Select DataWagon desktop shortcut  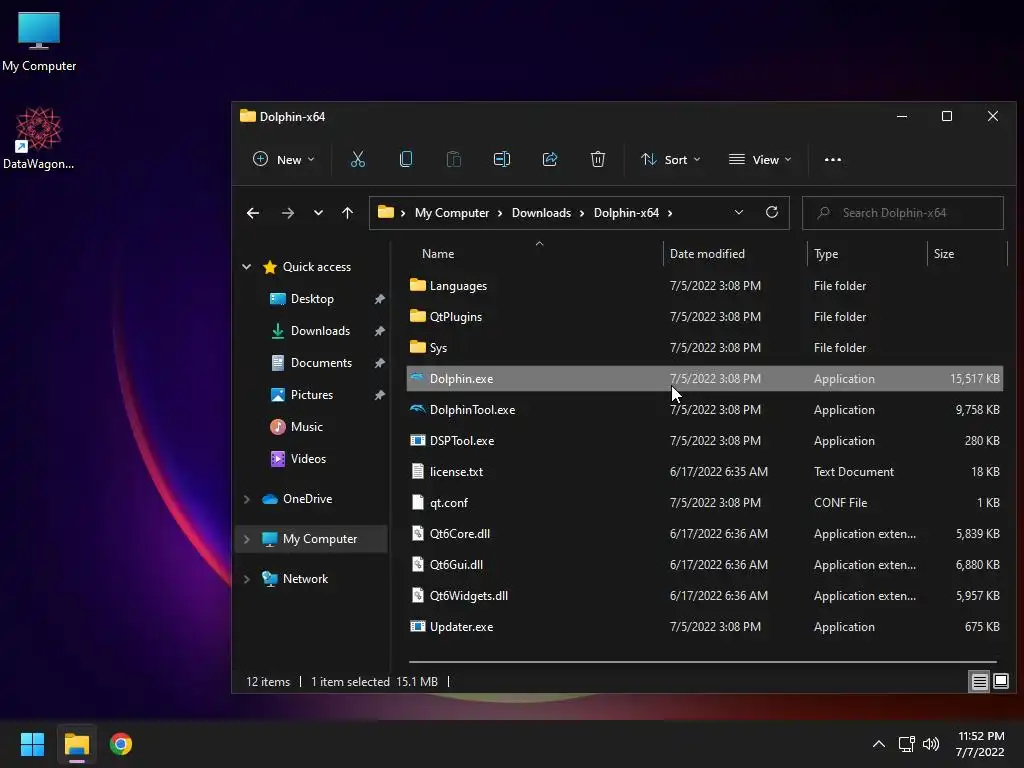39,138
